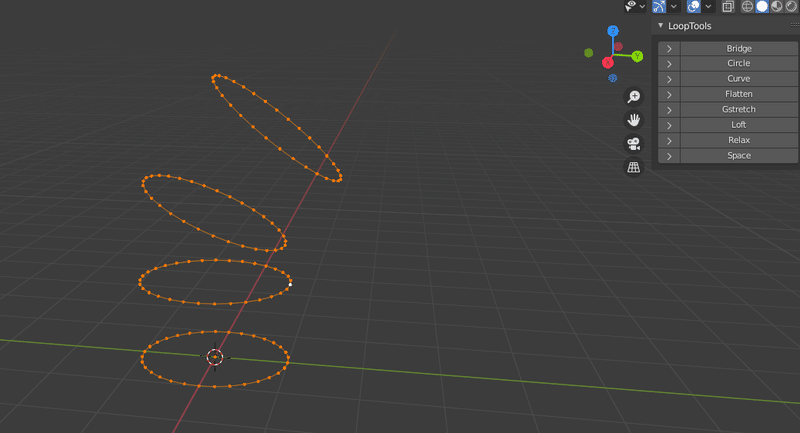The image size is (800, 433).
Task: Run the Bridge tool
Action: point(739,48)
